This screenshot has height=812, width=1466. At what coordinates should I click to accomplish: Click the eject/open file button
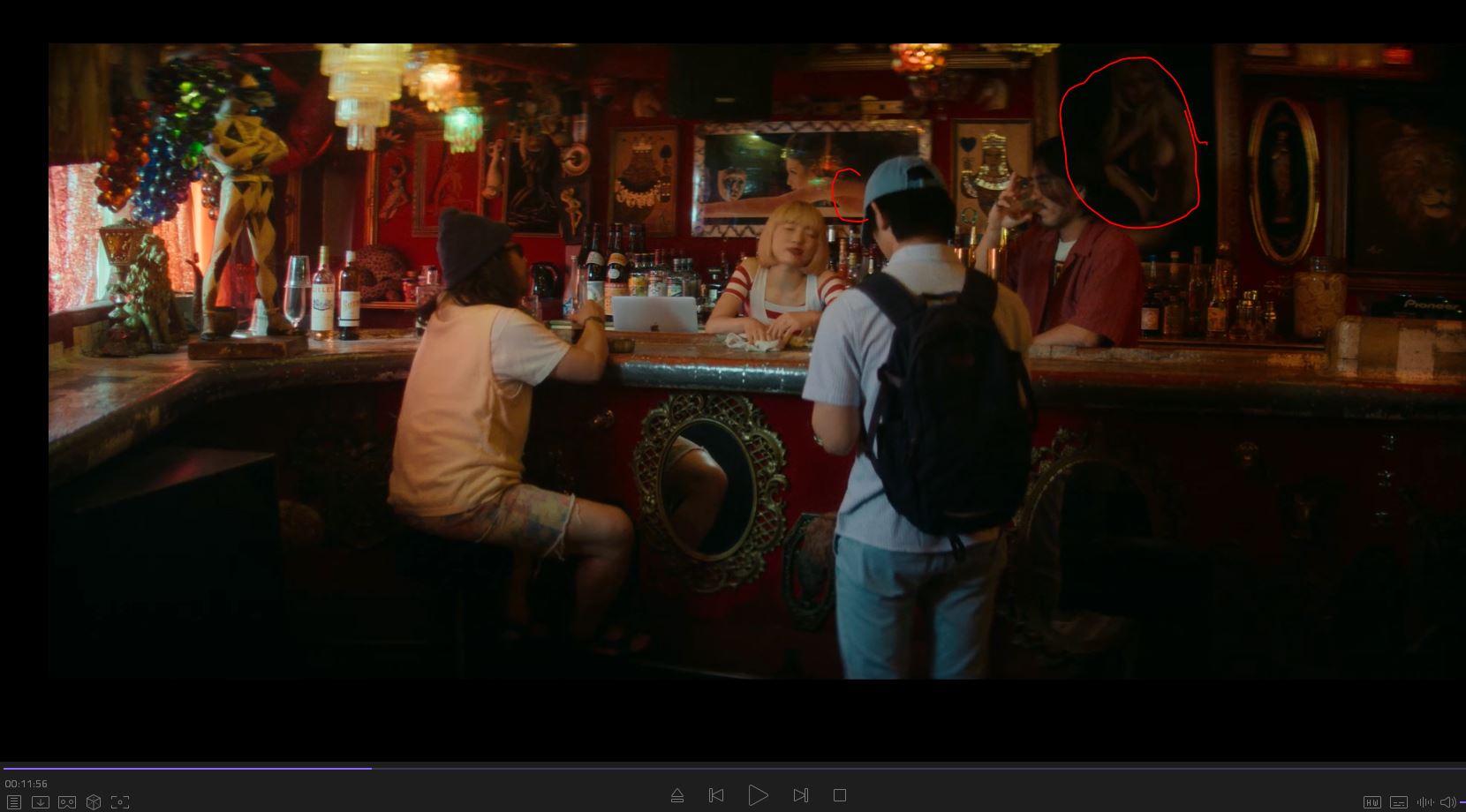tap(677, 795)
